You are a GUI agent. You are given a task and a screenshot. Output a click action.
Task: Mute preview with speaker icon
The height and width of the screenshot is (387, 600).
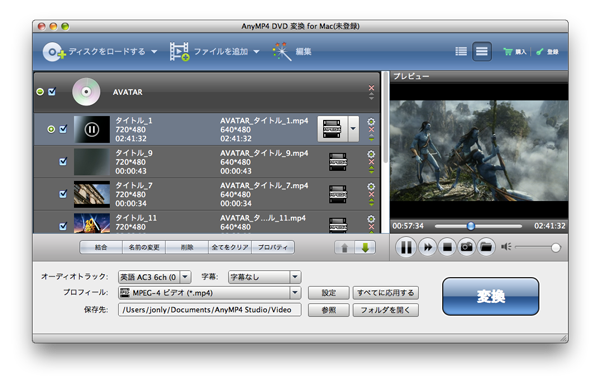pos(506,247)
